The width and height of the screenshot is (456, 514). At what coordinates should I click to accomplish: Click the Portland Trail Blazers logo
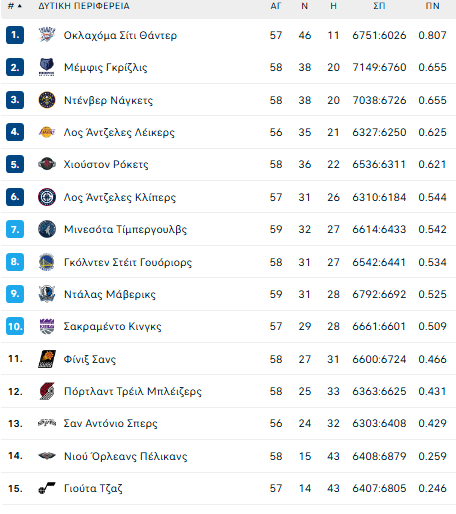point(47,391)
